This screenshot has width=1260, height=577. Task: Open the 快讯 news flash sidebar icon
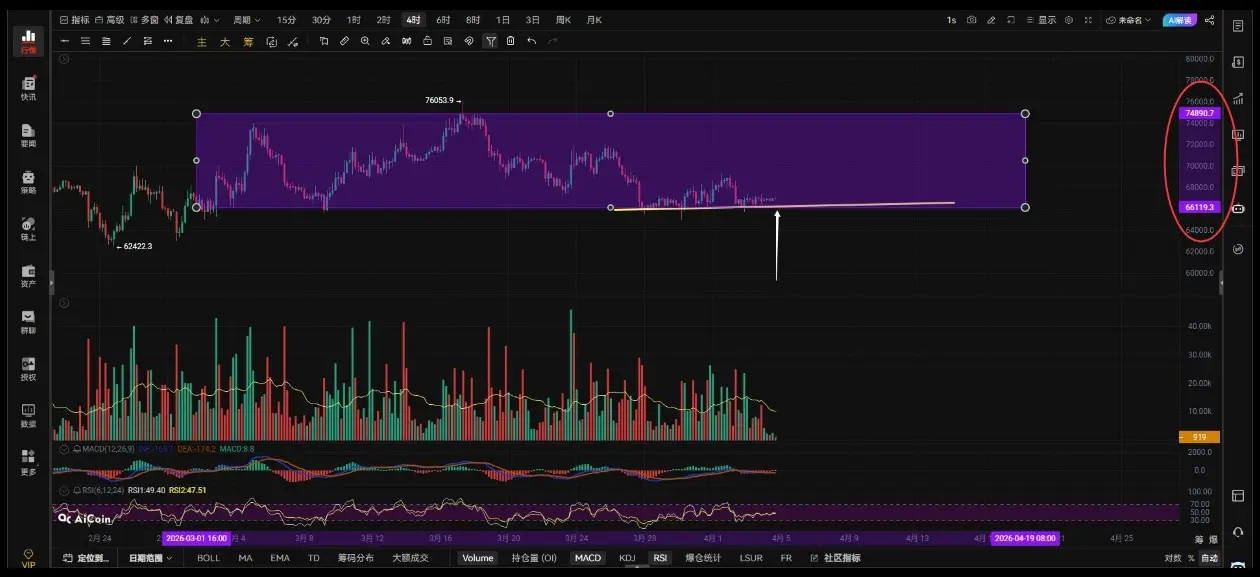coord(28,88)
